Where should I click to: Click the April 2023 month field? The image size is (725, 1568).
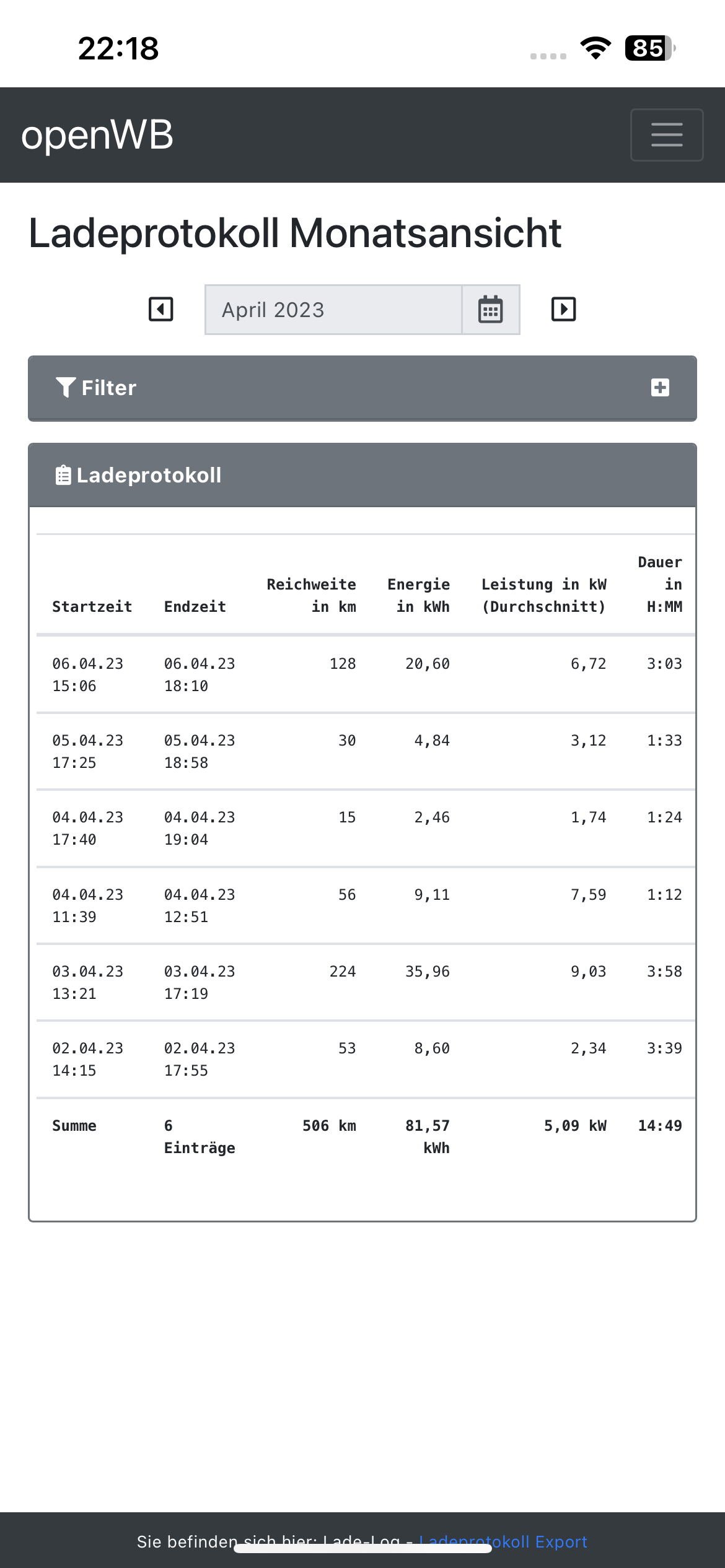point(333,310)
